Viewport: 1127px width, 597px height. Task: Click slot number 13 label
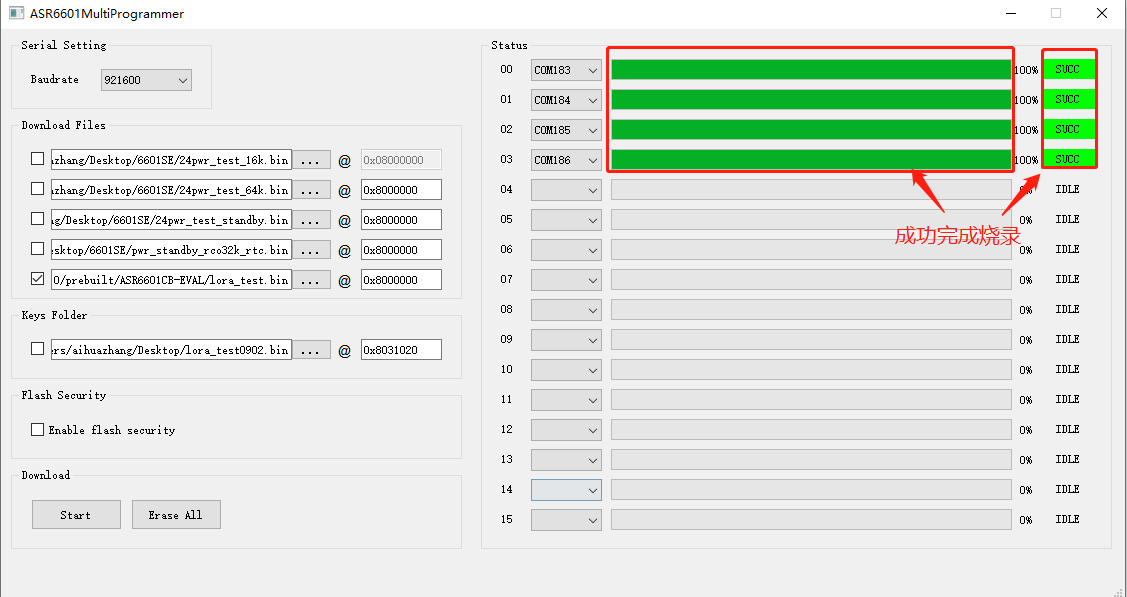click(507, 459)
